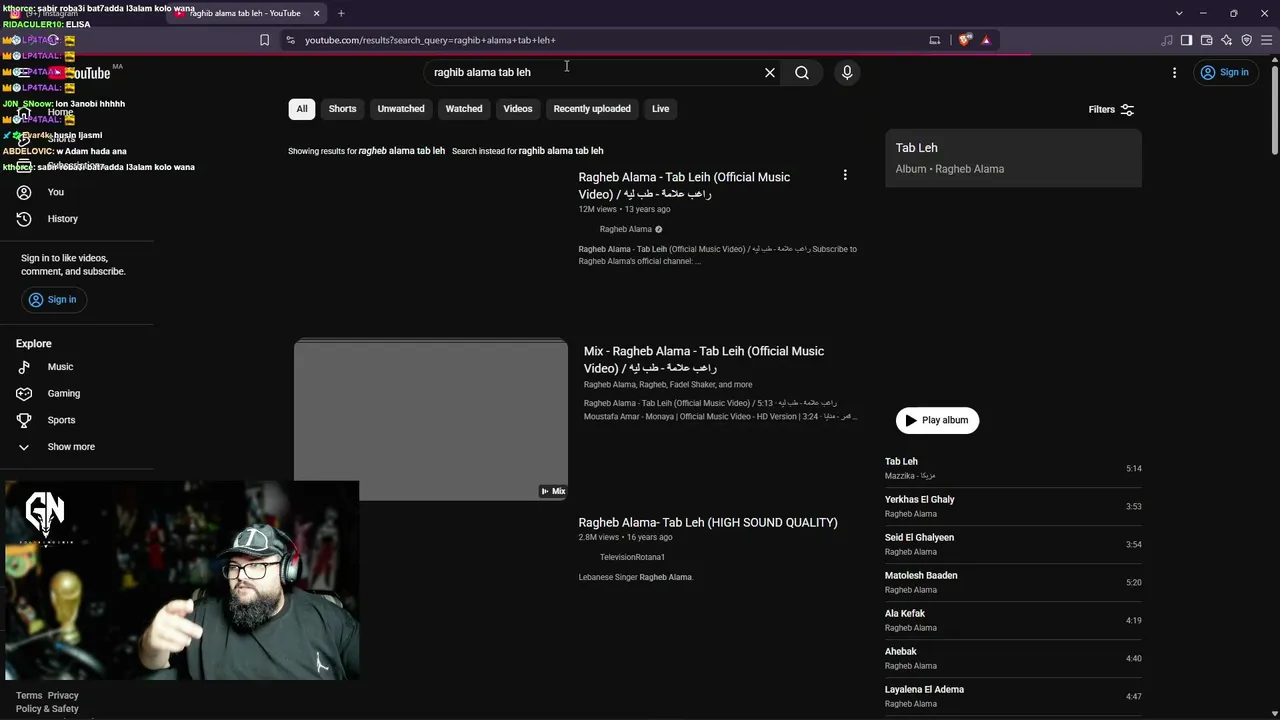The width and height of the screenshot is (1280, 720).
Task: Open Privacy footer link
Action: (63, 695)
